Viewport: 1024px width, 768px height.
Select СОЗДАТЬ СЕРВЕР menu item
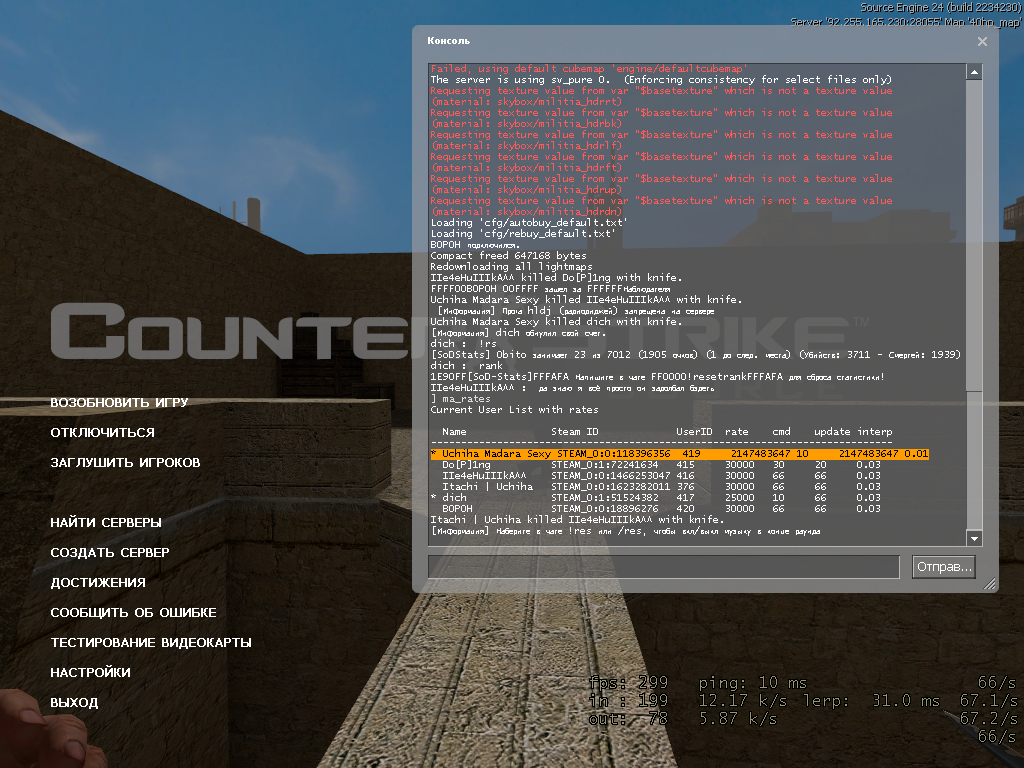110,552
